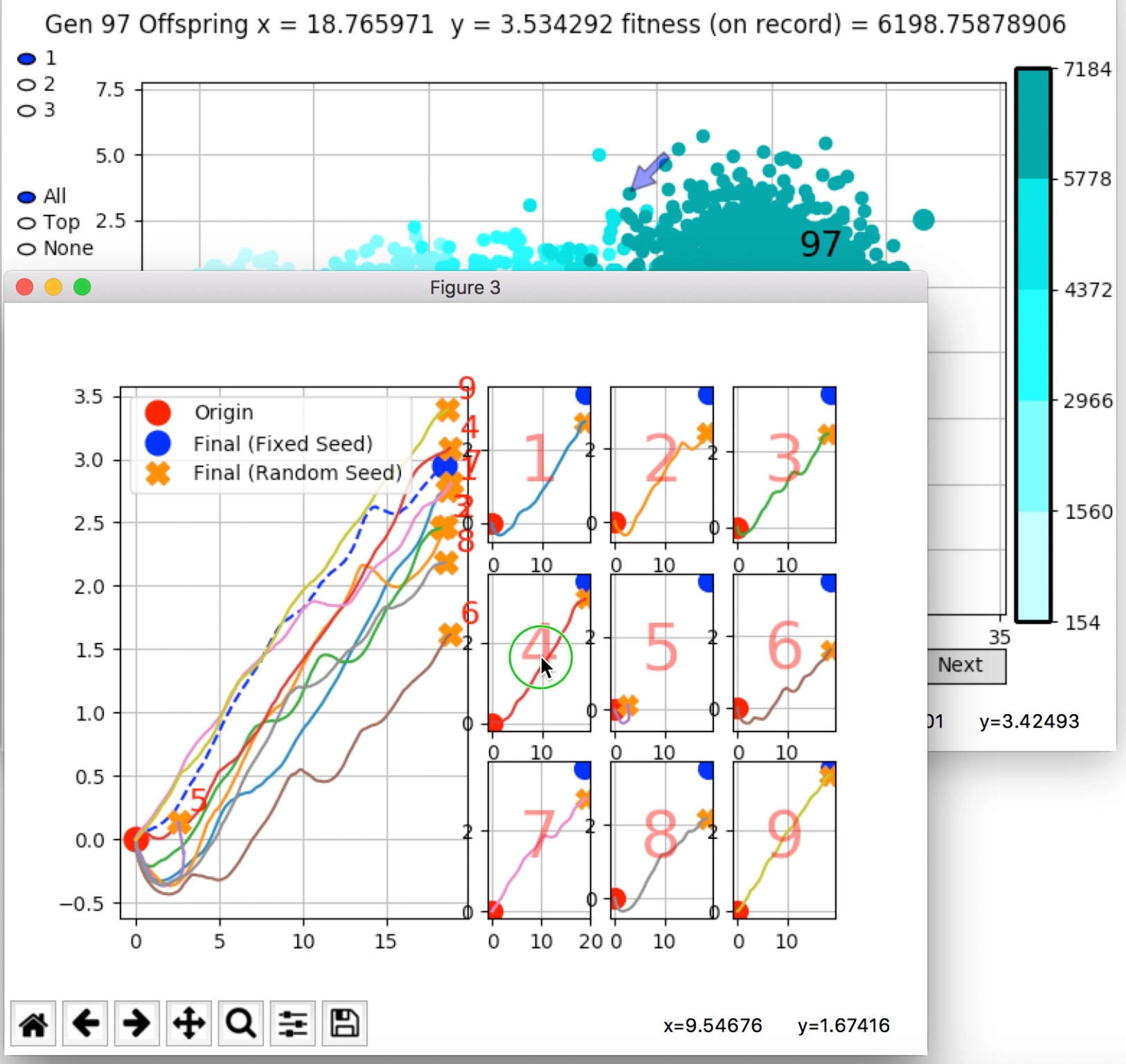Click the Home reset view icon

coord(33,1023)
